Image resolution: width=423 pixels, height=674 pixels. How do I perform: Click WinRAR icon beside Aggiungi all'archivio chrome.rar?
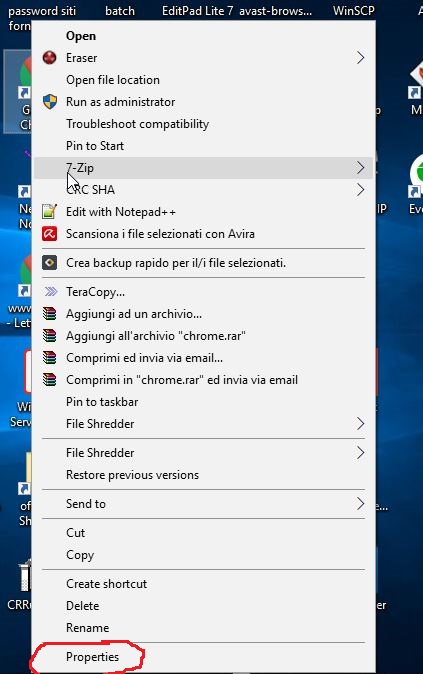pos(49,336)
